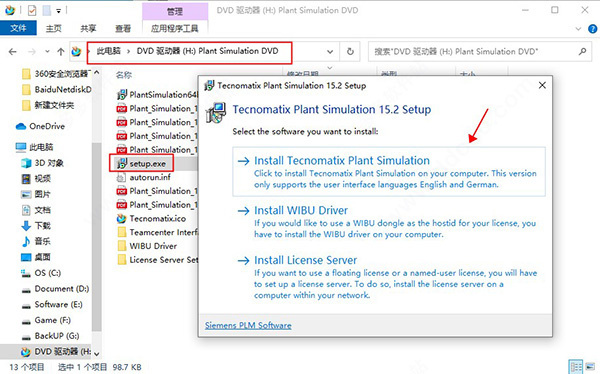Open the 应用程序工具 ribbon tab

174,28
